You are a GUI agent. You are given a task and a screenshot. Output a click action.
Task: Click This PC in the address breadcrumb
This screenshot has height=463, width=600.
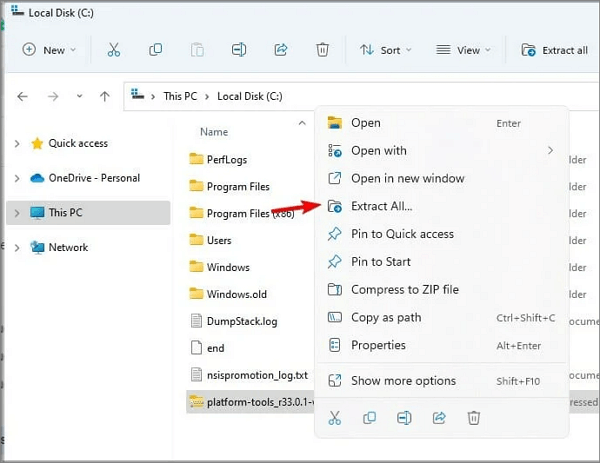click(180, 96)
